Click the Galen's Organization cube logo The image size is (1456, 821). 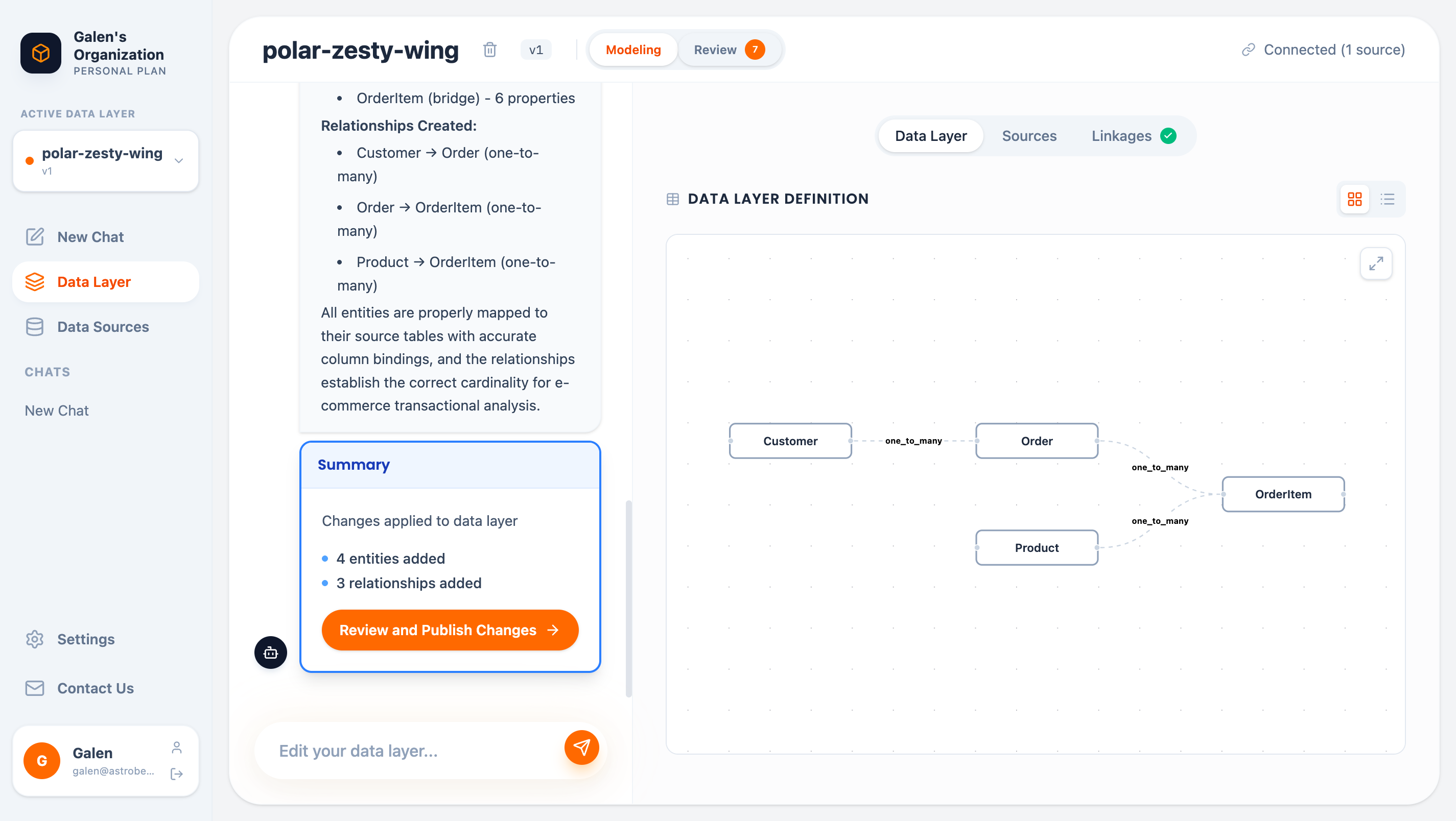[41, 53]
